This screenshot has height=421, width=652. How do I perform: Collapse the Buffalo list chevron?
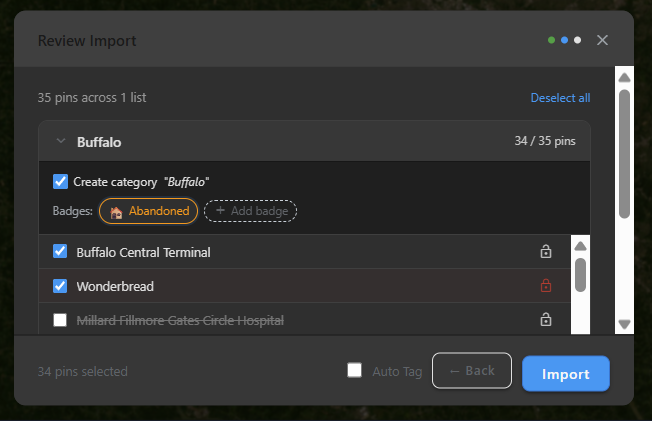[x=61, y=141]
